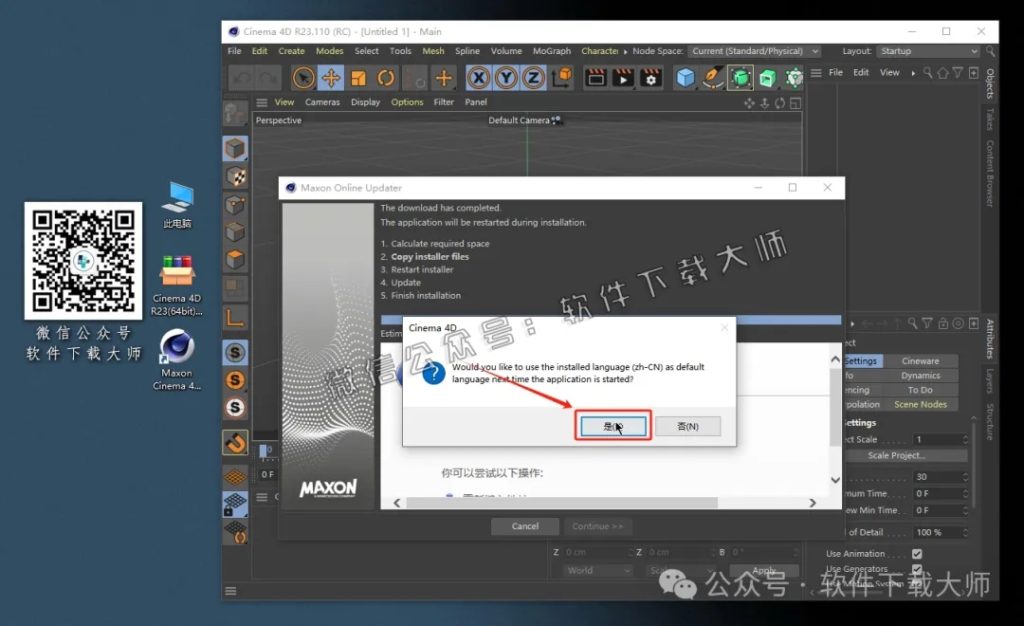The height and width of the screenshot is (626, 1024).
Task: Click the 是(Y) button in the dialog
Action: pyautogui.click(x=611, y=425)
